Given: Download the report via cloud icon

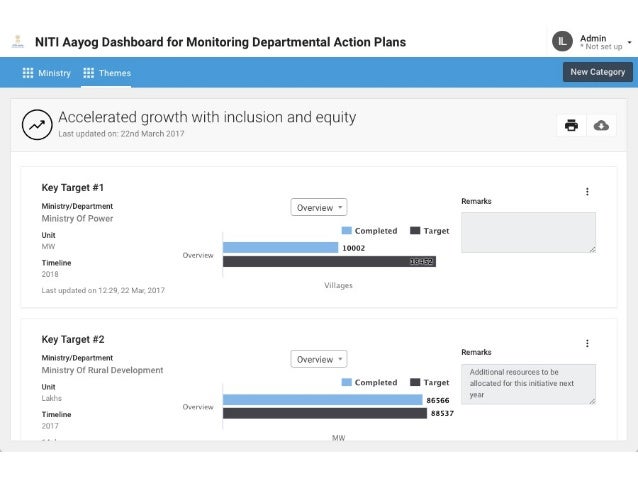Looking at the screenshot, I should (601, 125).
